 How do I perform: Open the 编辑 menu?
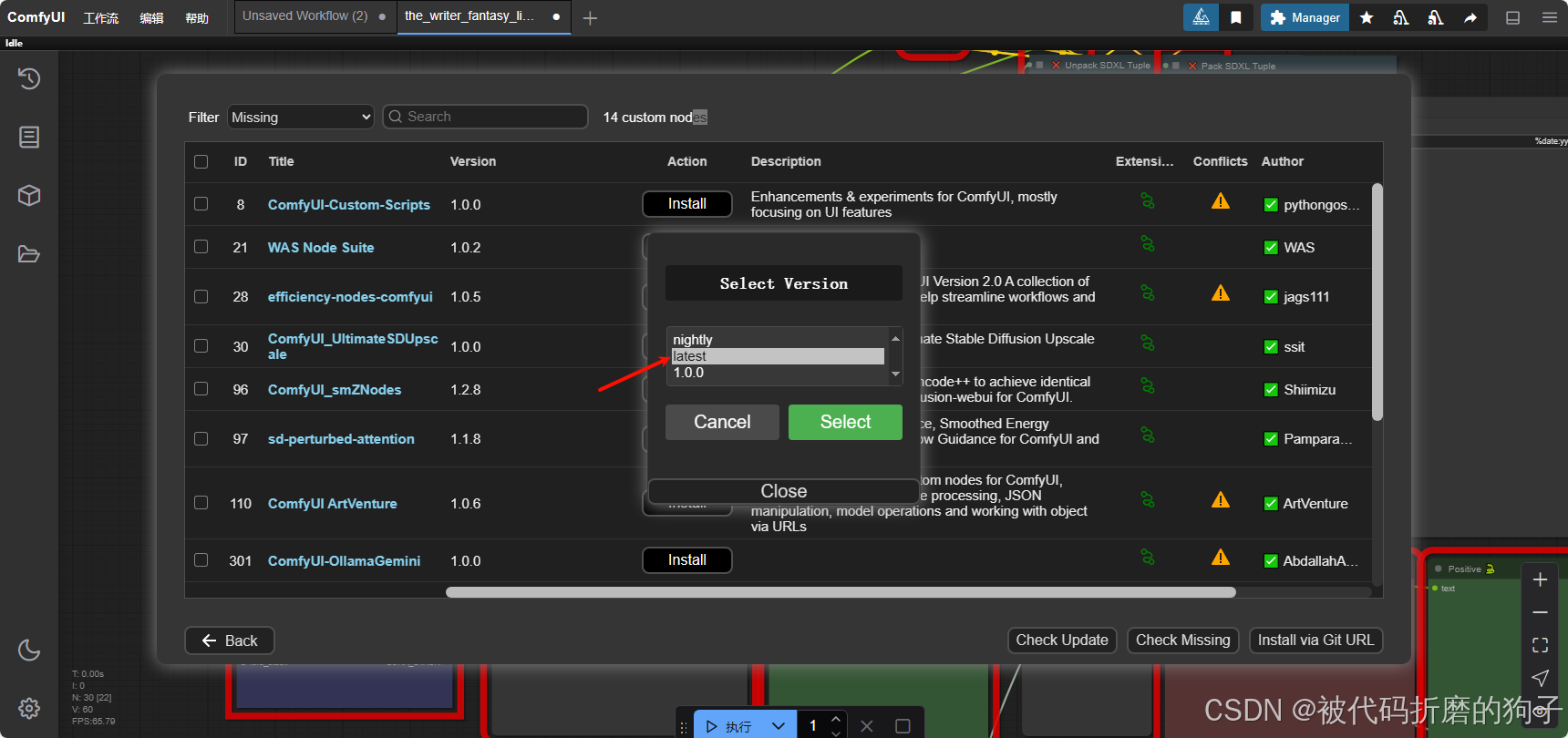coord(151,18)
